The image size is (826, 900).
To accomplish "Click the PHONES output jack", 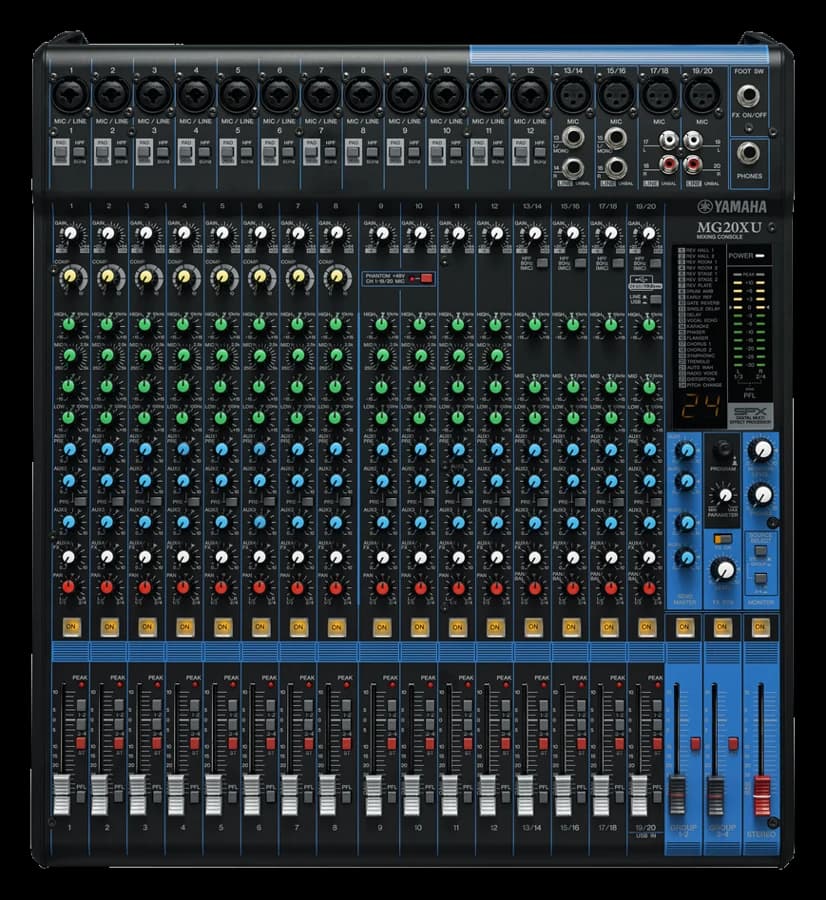I will [749, 154].
